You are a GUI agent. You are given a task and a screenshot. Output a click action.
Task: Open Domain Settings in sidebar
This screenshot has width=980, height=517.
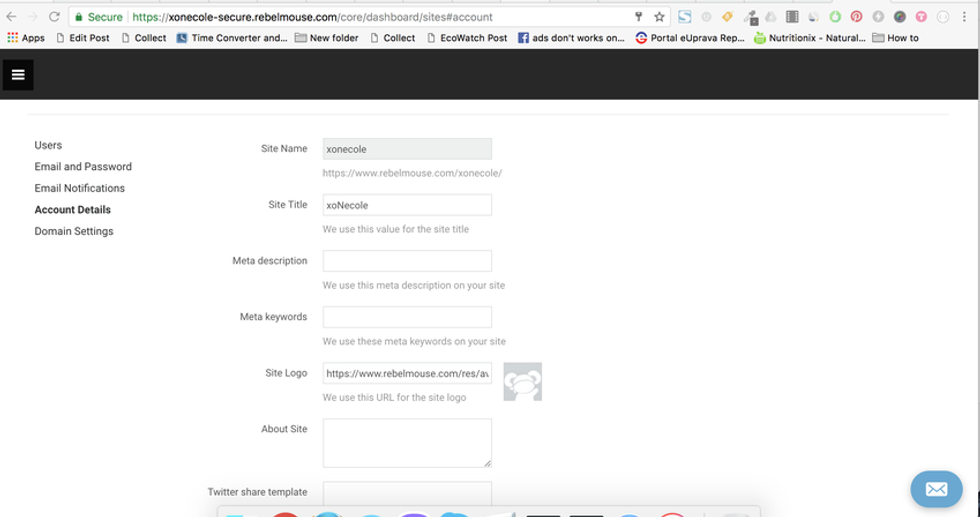[x=74, y=231]
